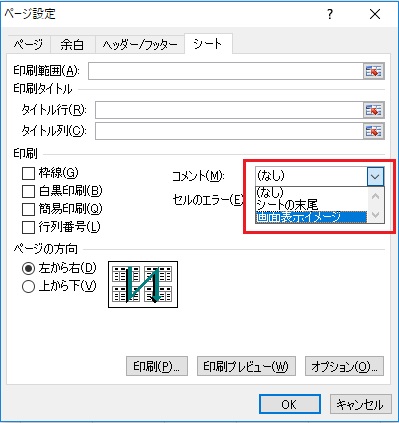Viewport: 399px width, 423px height.
Task: Click into the 印刷範囲(A) input field
Action: click(x=226, y=71)
